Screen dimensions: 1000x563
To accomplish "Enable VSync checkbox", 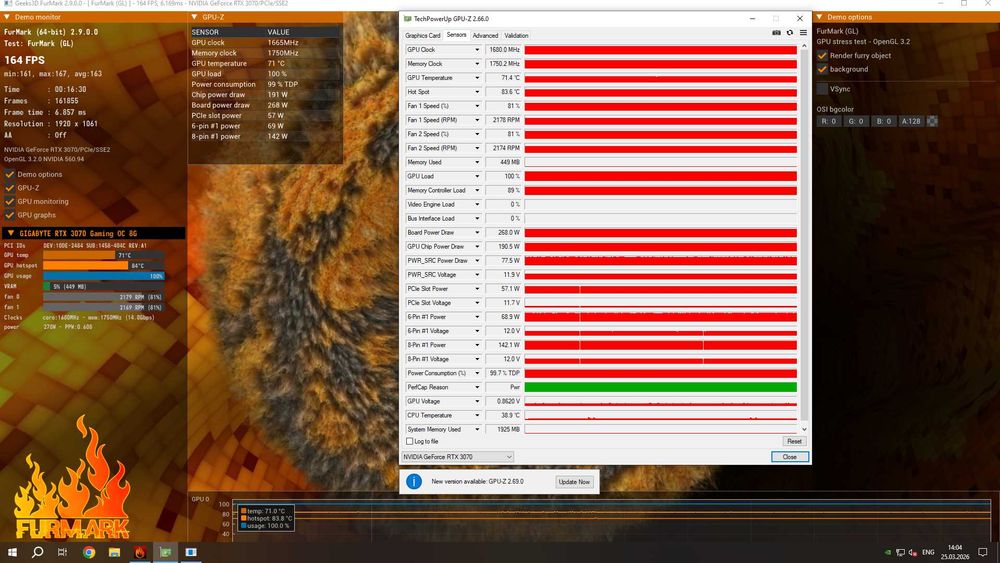I will [x=822, y=89].
